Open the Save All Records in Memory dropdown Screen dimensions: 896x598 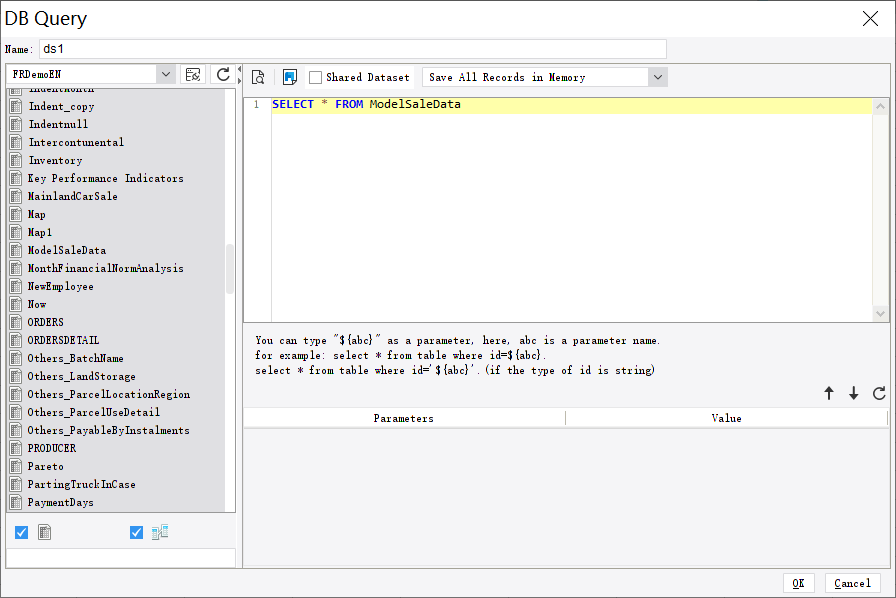(x=657, y=77)
